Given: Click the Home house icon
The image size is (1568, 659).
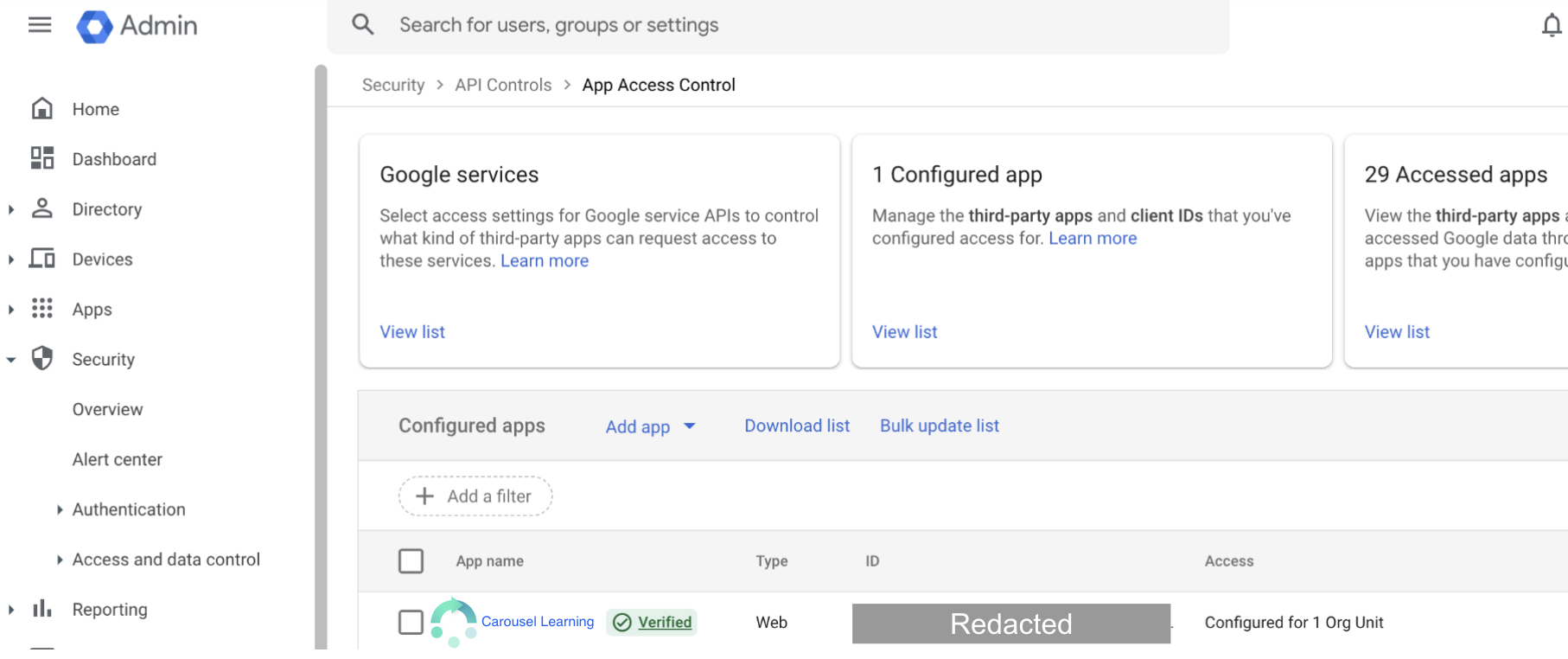Looking at the screenshot, I should point(42,109).
